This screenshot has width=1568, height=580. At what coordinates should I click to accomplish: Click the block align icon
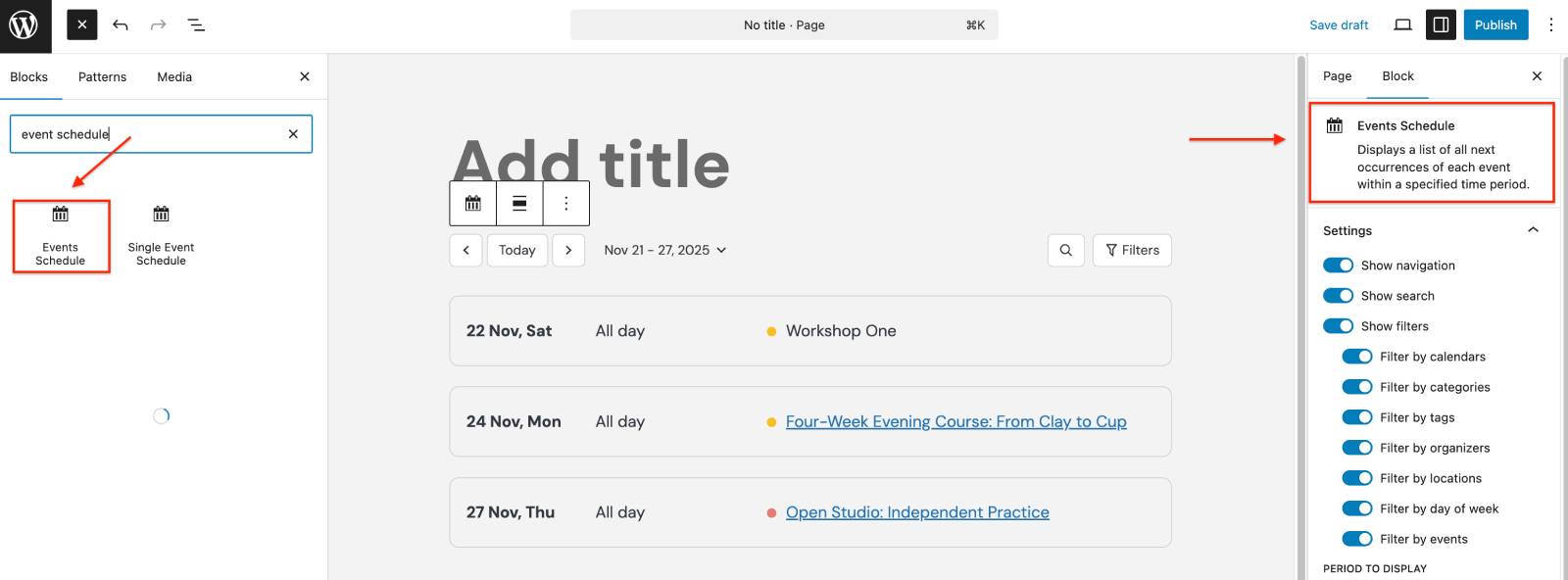point(519,204)
